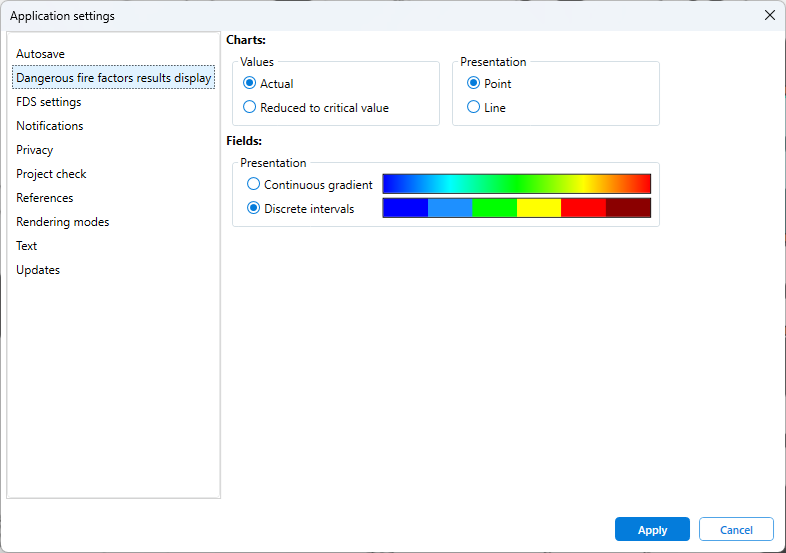Screen dimensions: 786x553
Task: Open Rendering modes settings
Action: (x=63, y=222)
